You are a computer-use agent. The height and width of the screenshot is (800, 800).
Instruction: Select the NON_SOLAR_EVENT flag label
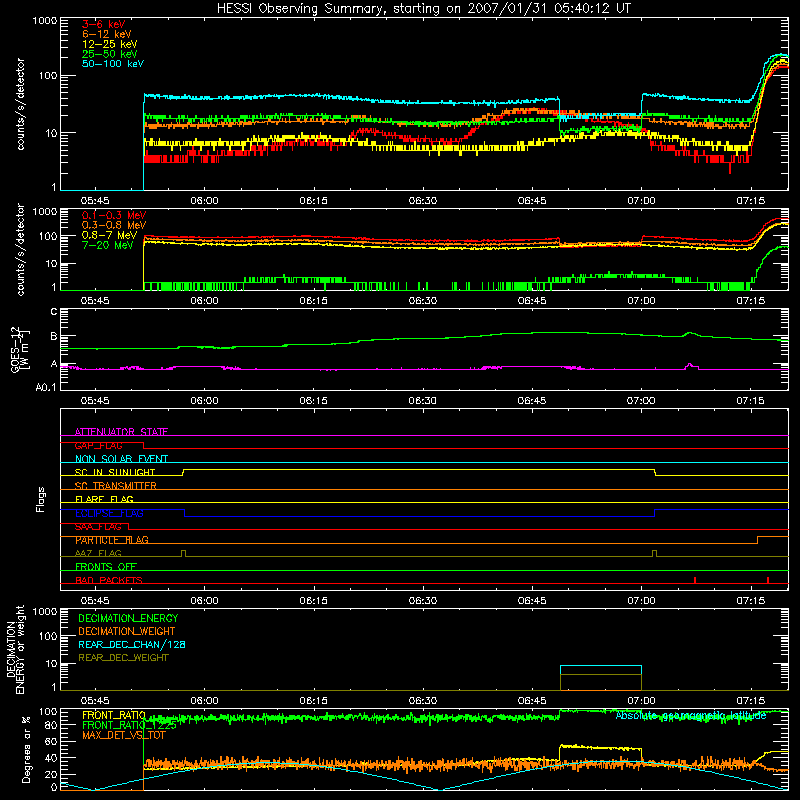[121, 459]
